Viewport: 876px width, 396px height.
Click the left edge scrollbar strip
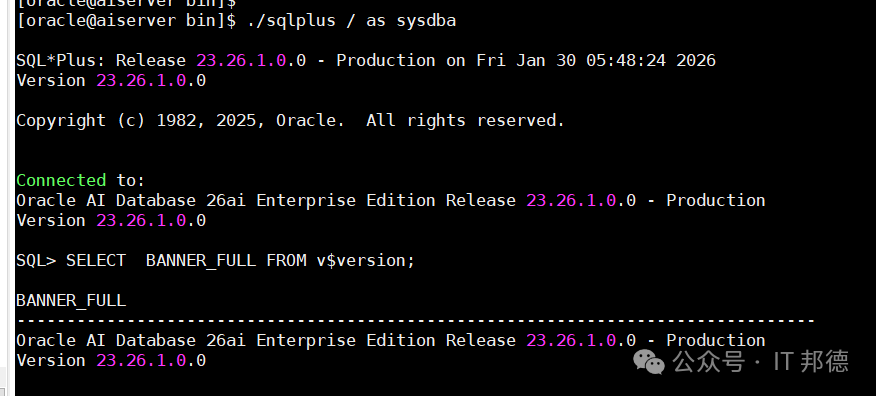click(x=6, y=198)
